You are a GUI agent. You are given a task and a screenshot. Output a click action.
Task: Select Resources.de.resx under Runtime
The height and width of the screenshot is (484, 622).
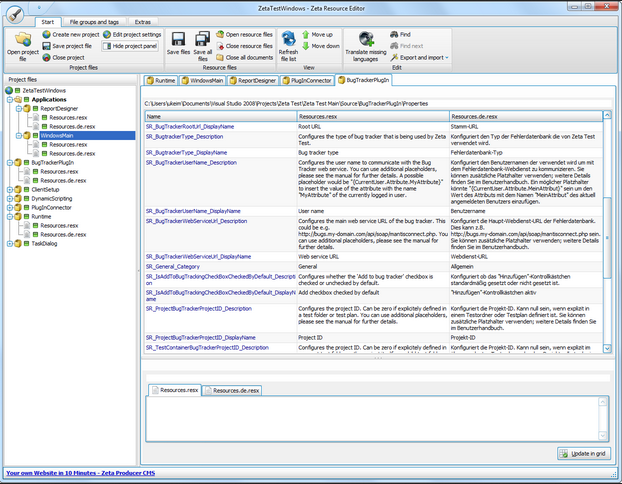pyautogui.click(x=63, y=234)
